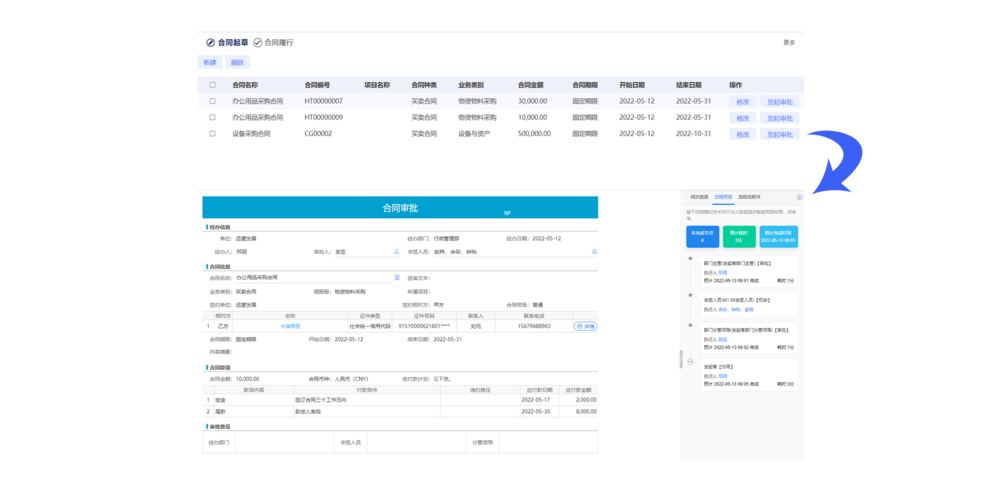Click the 新建 button
Viewport: 1000px width, 490px height.
(x=209, y=63)
